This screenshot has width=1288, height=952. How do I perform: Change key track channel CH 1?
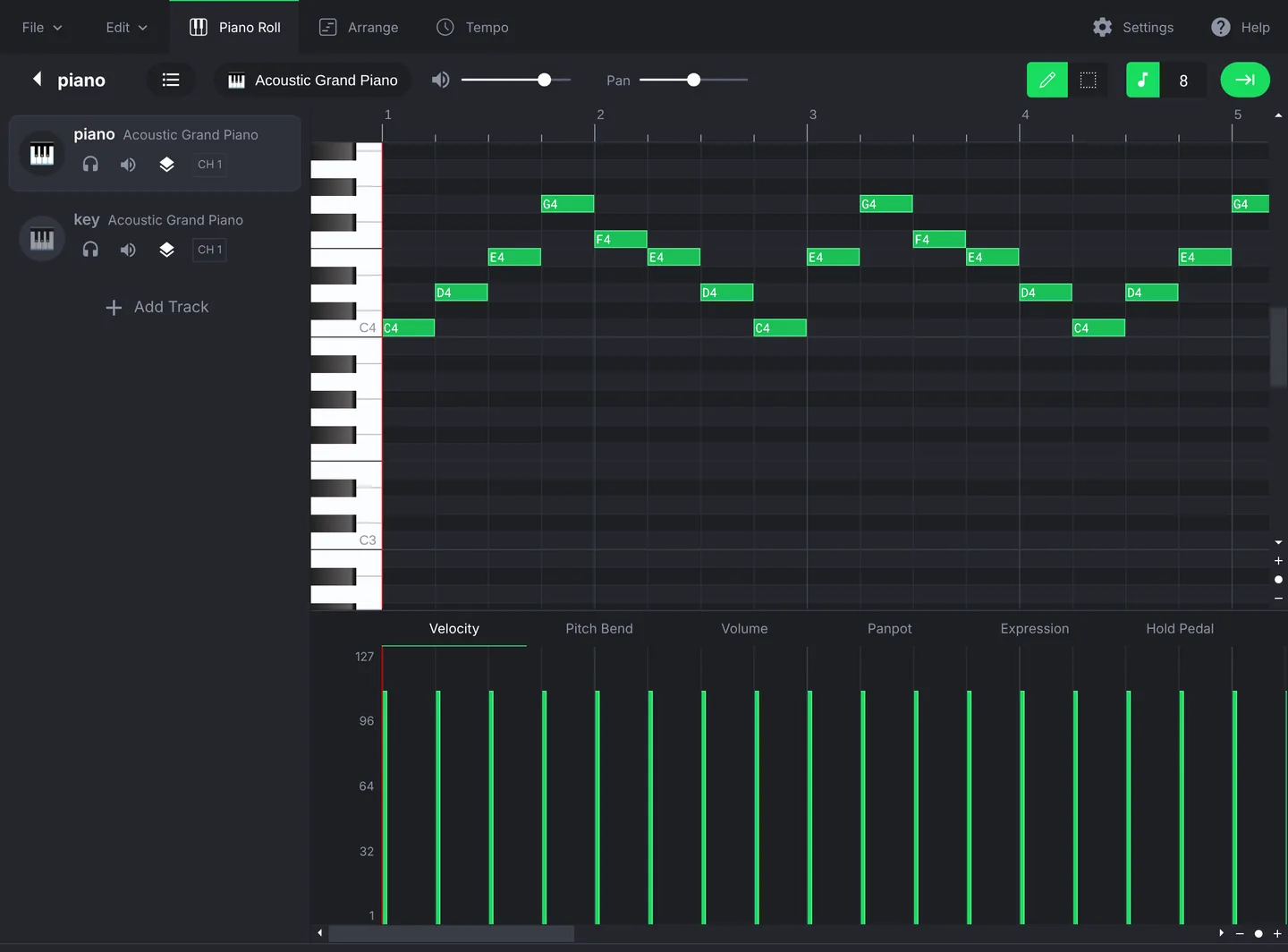[209, 250]
